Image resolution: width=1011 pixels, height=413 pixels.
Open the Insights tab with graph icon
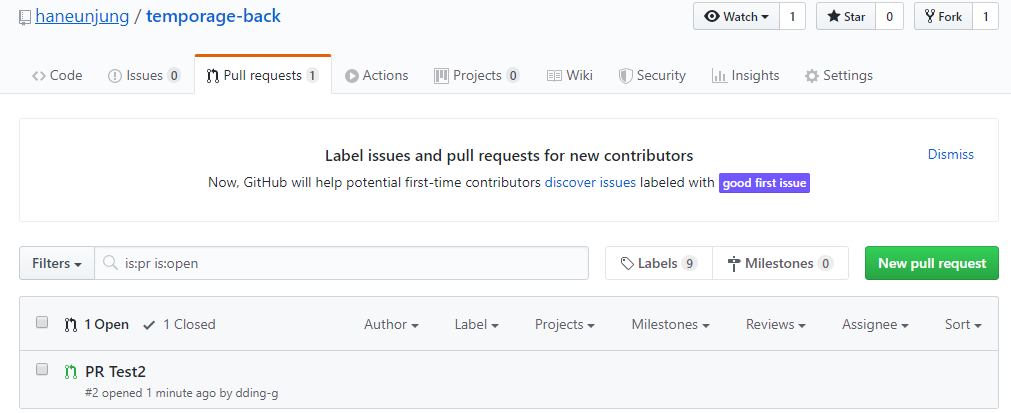(745, 75)
